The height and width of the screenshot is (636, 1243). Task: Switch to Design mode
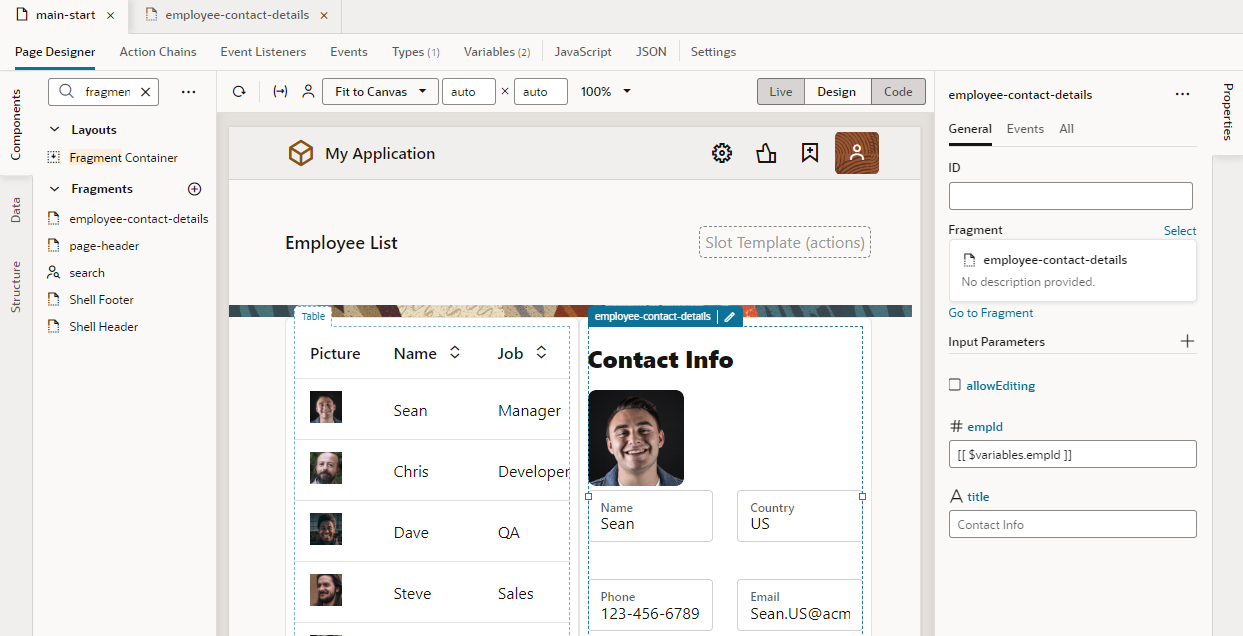(x=836, y=92)
